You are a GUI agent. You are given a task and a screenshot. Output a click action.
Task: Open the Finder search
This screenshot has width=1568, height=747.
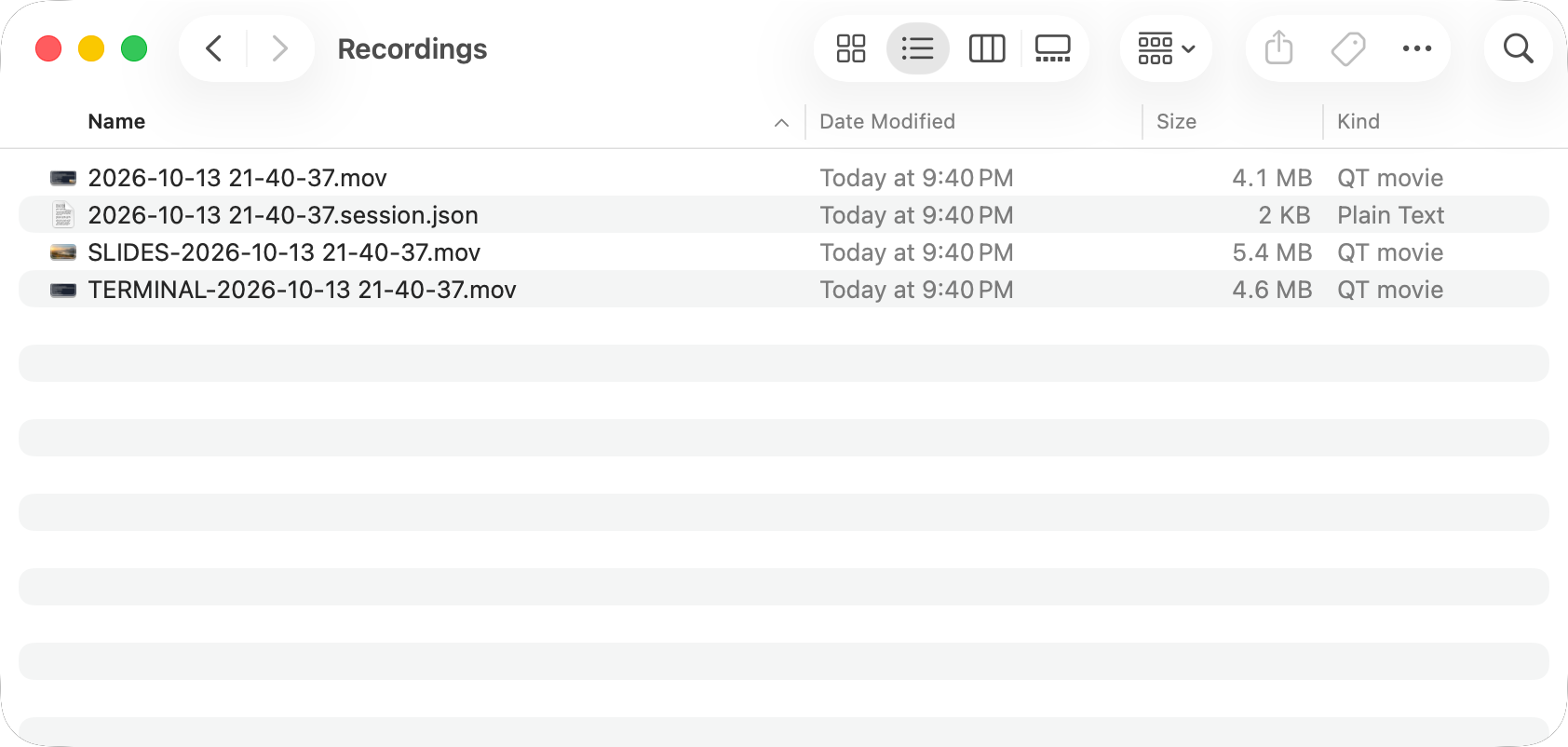tap(1519, 48)
